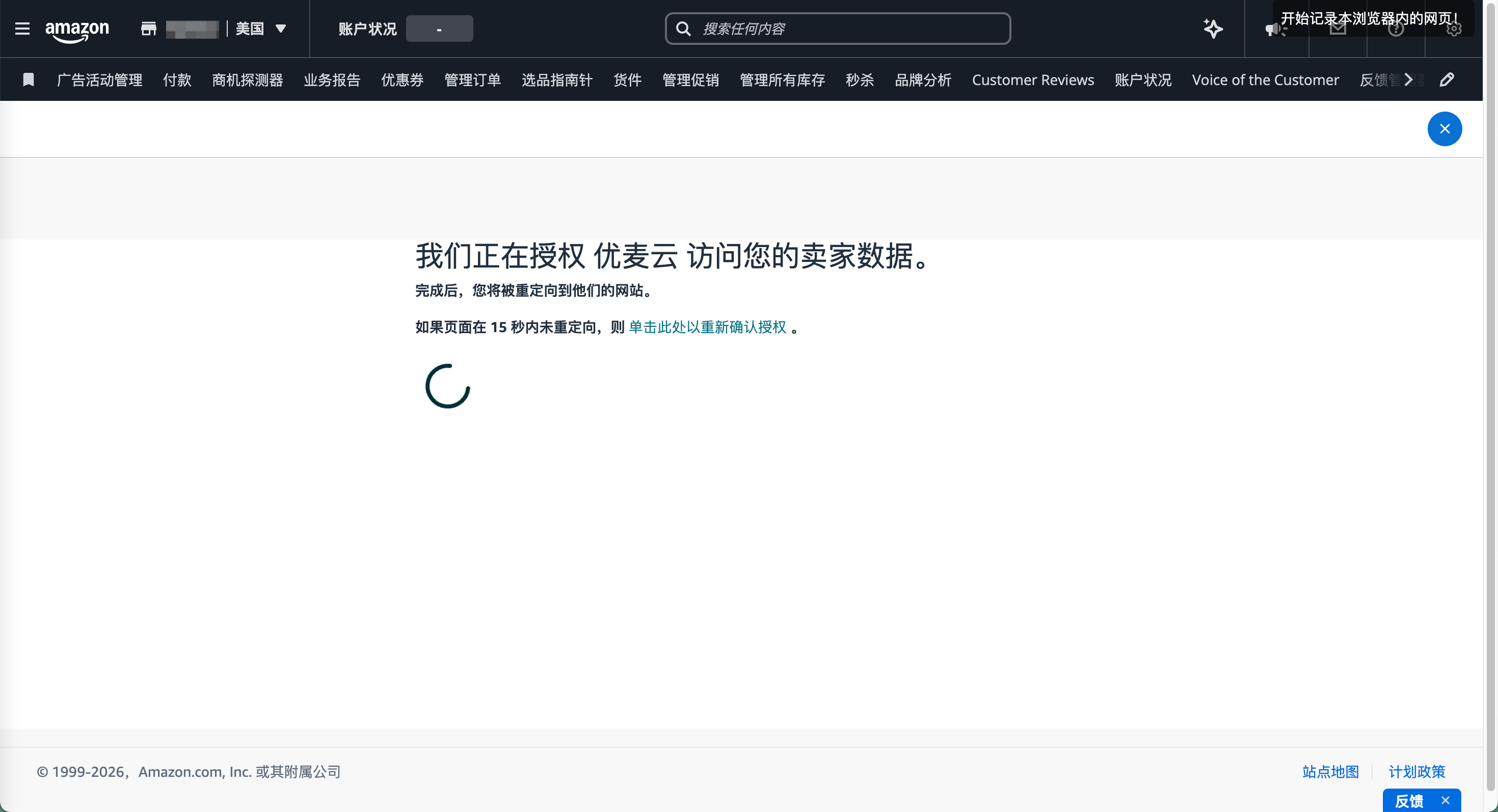The width and height of the screenshot is (1498, 812).
Task: Open the settings gear icon
Action: [x=1454, y=29]
